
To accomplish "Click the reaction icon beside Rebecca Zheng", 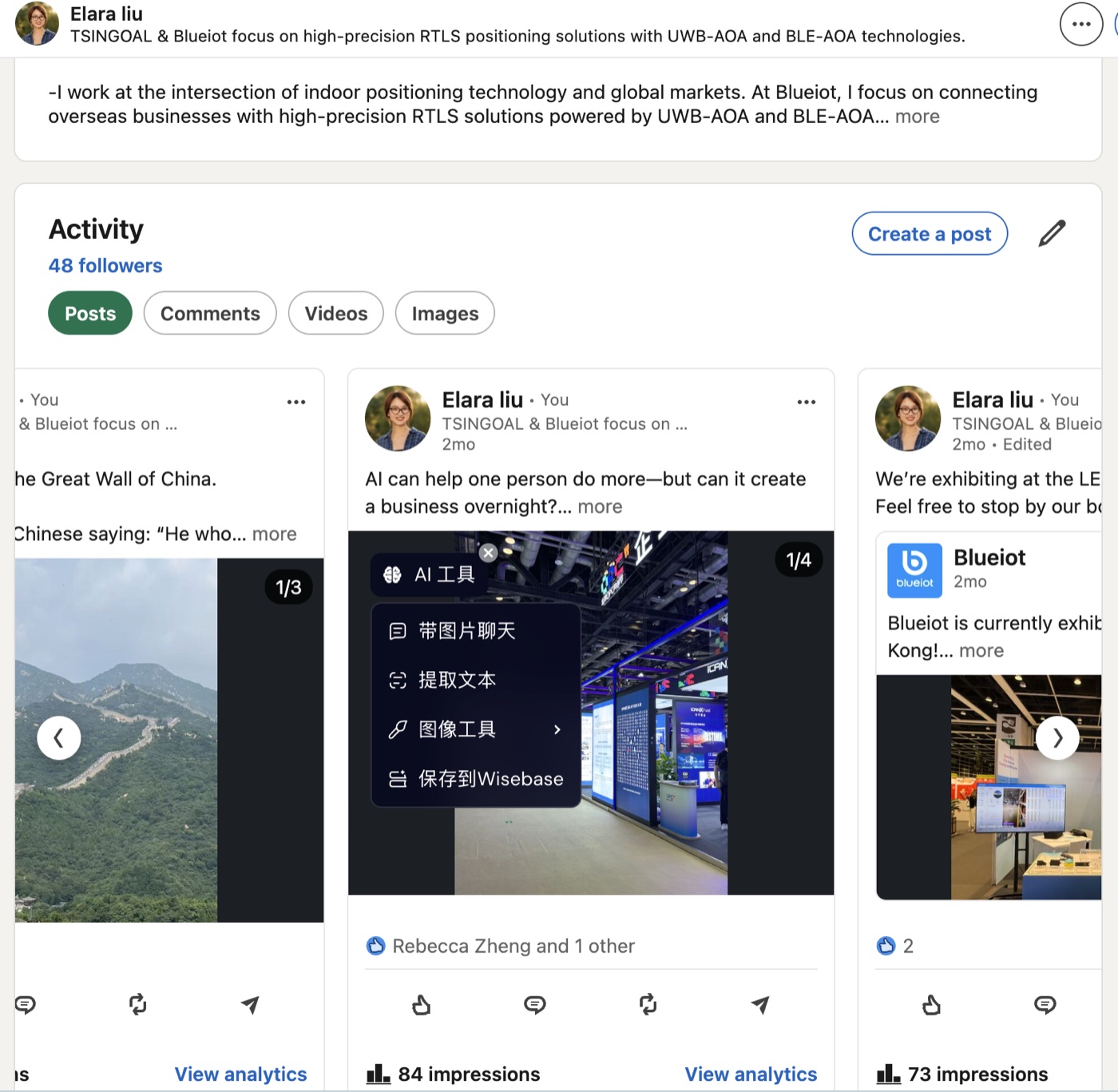I will point(375,946).
